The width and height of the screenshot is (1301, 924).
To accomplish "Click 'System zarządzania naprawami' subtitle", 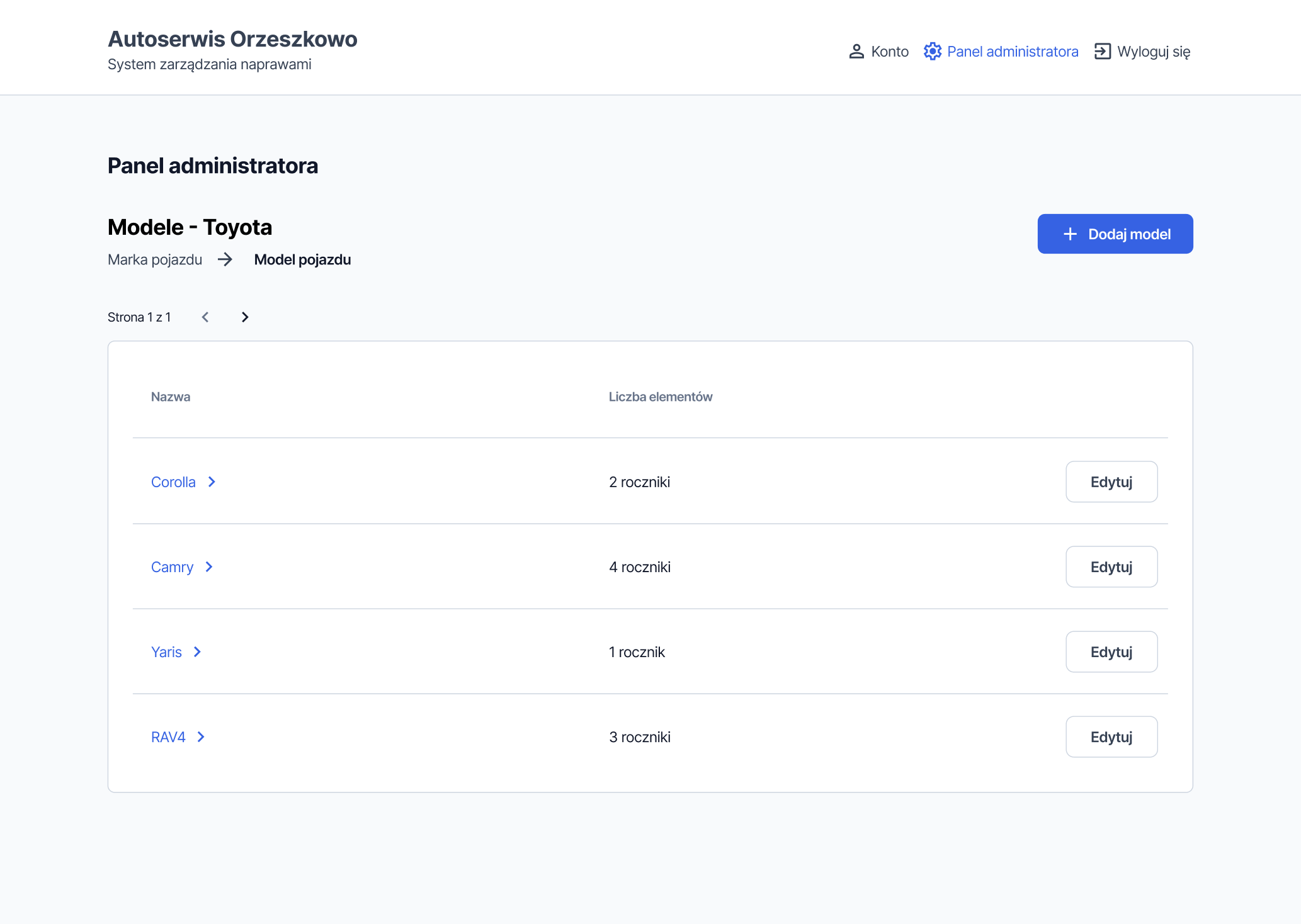I will (210, 64).
